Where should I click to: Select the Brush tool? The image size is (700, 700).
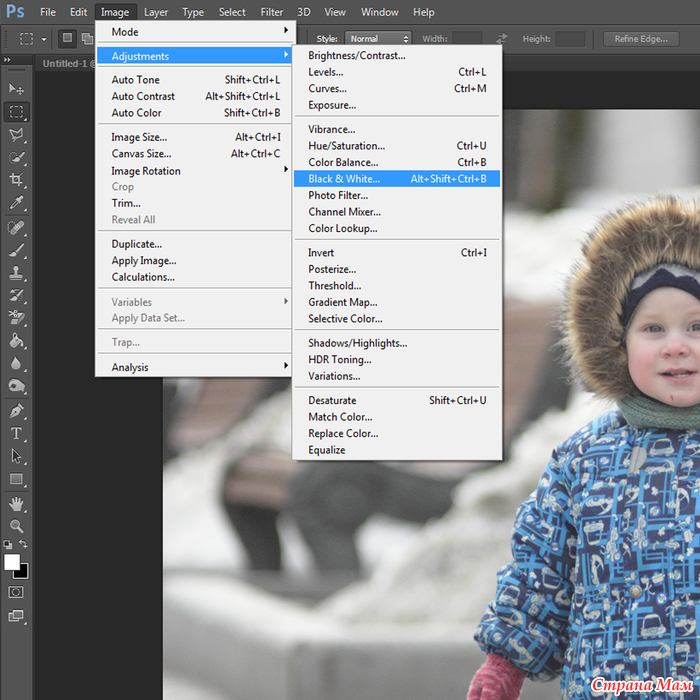pos(16,250)
